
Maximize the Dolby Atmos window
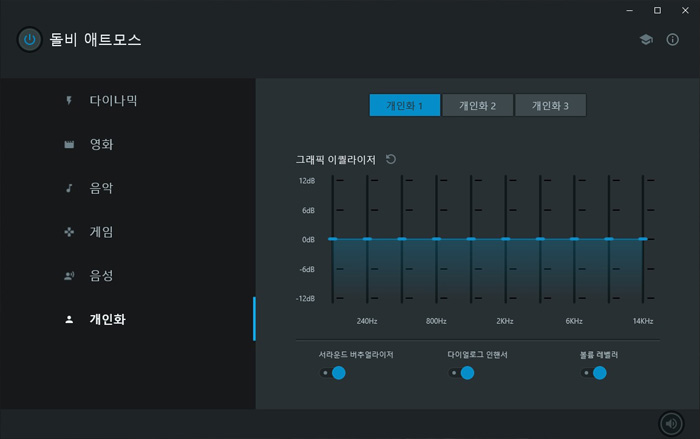(657, 10)
